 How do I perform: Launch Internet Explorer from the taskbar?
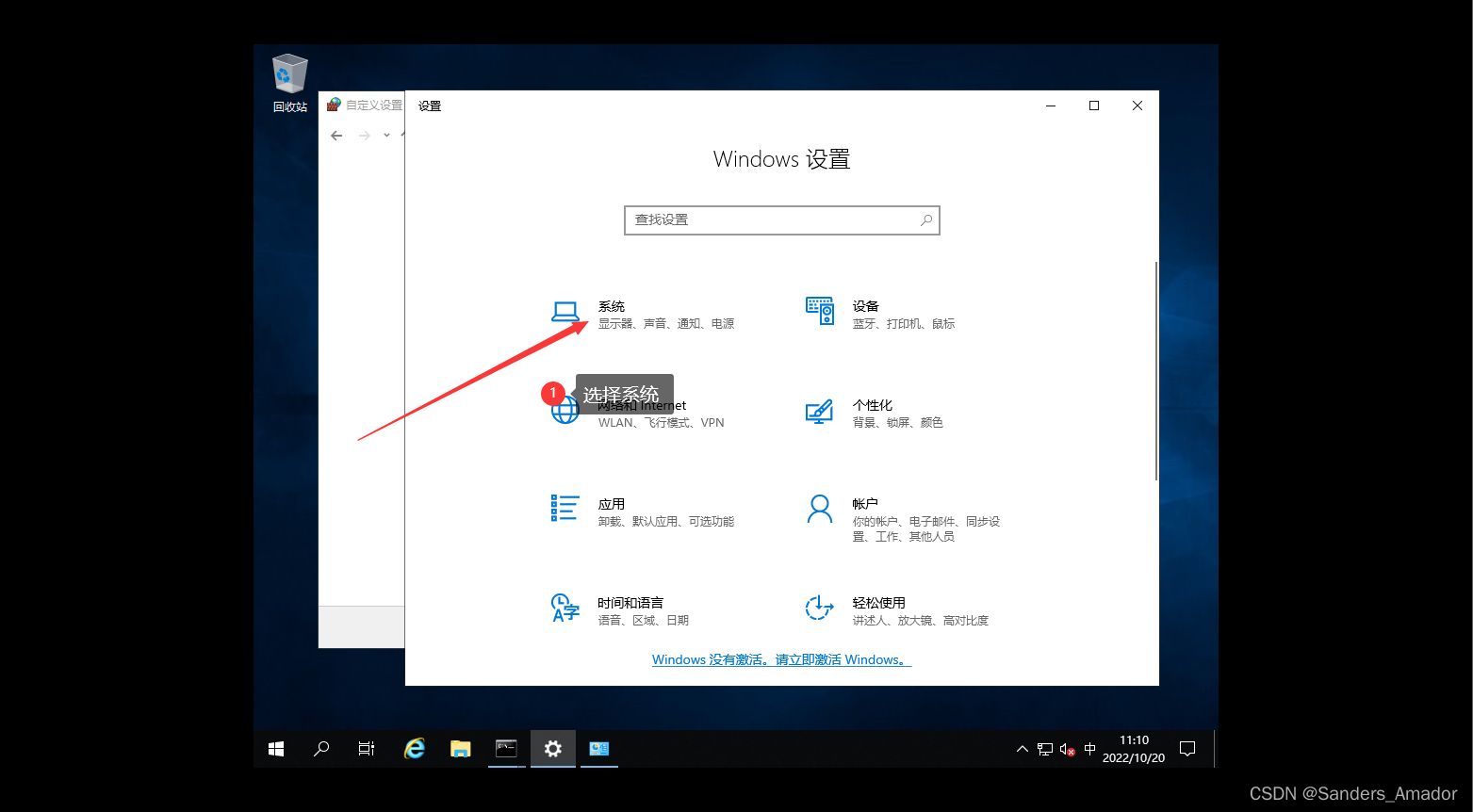(414, 748)
